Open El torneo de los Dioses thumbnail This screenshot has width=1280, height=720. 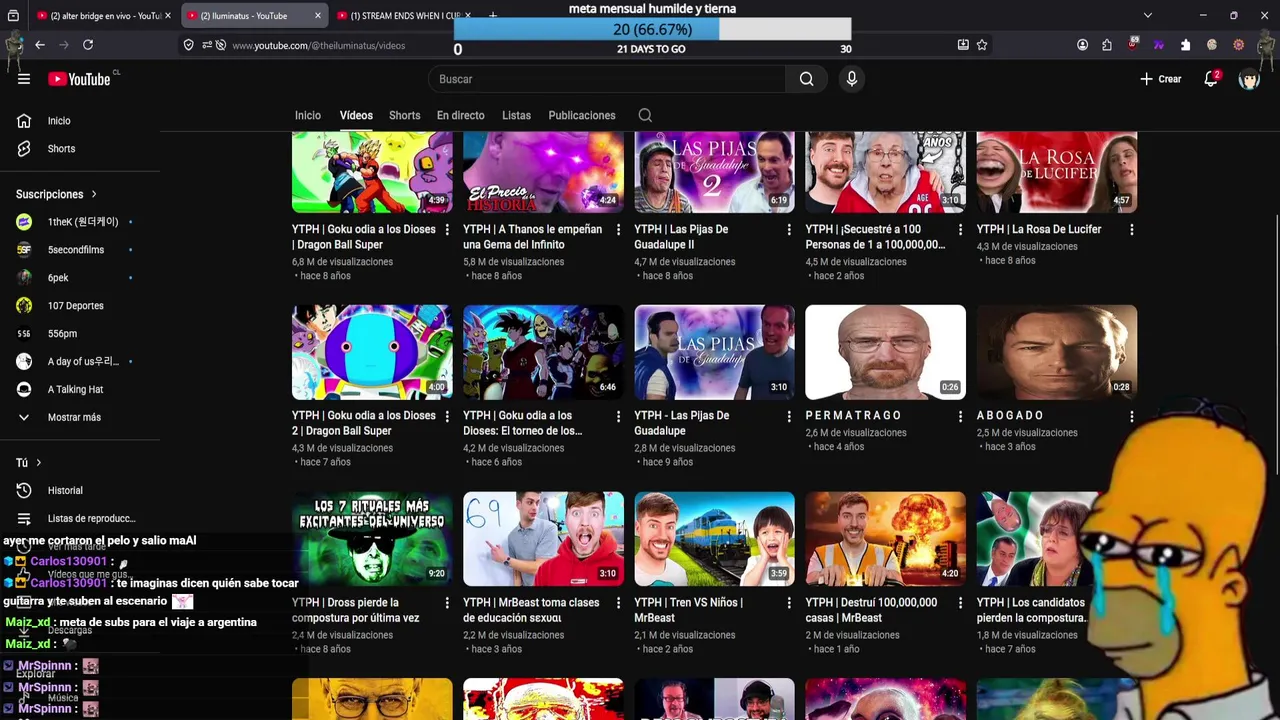tap(543, 352)
